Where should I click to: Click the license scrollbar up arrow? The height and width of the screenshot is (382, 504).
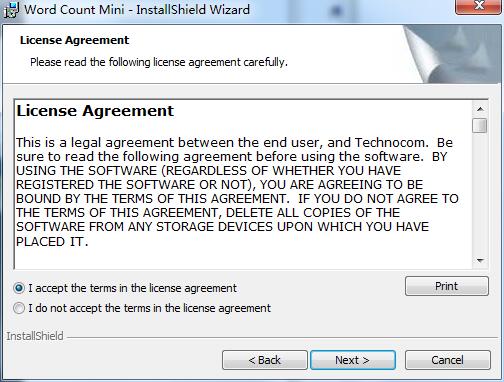click(480, 109)
